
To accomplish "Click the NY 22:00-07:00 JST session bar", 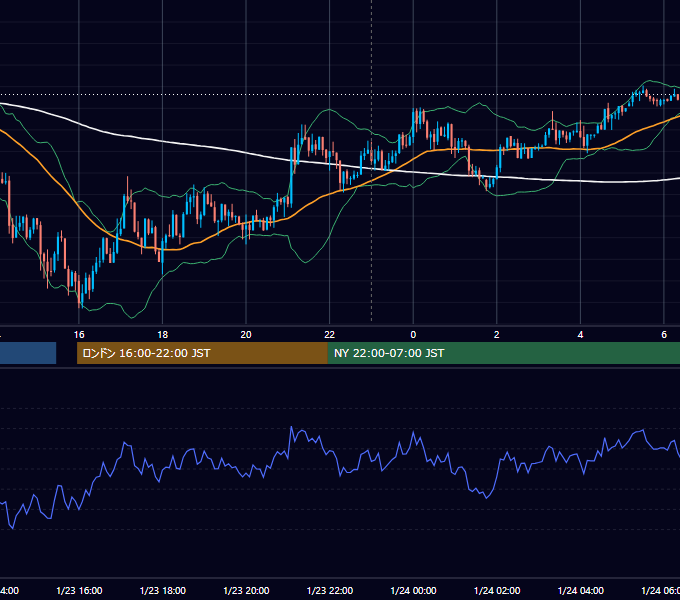I will click(x=503, y=353).
